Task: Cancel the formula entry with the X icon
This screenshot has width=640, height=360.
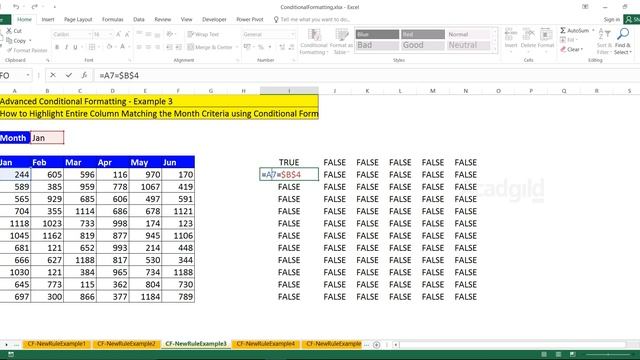Action: 53,75
